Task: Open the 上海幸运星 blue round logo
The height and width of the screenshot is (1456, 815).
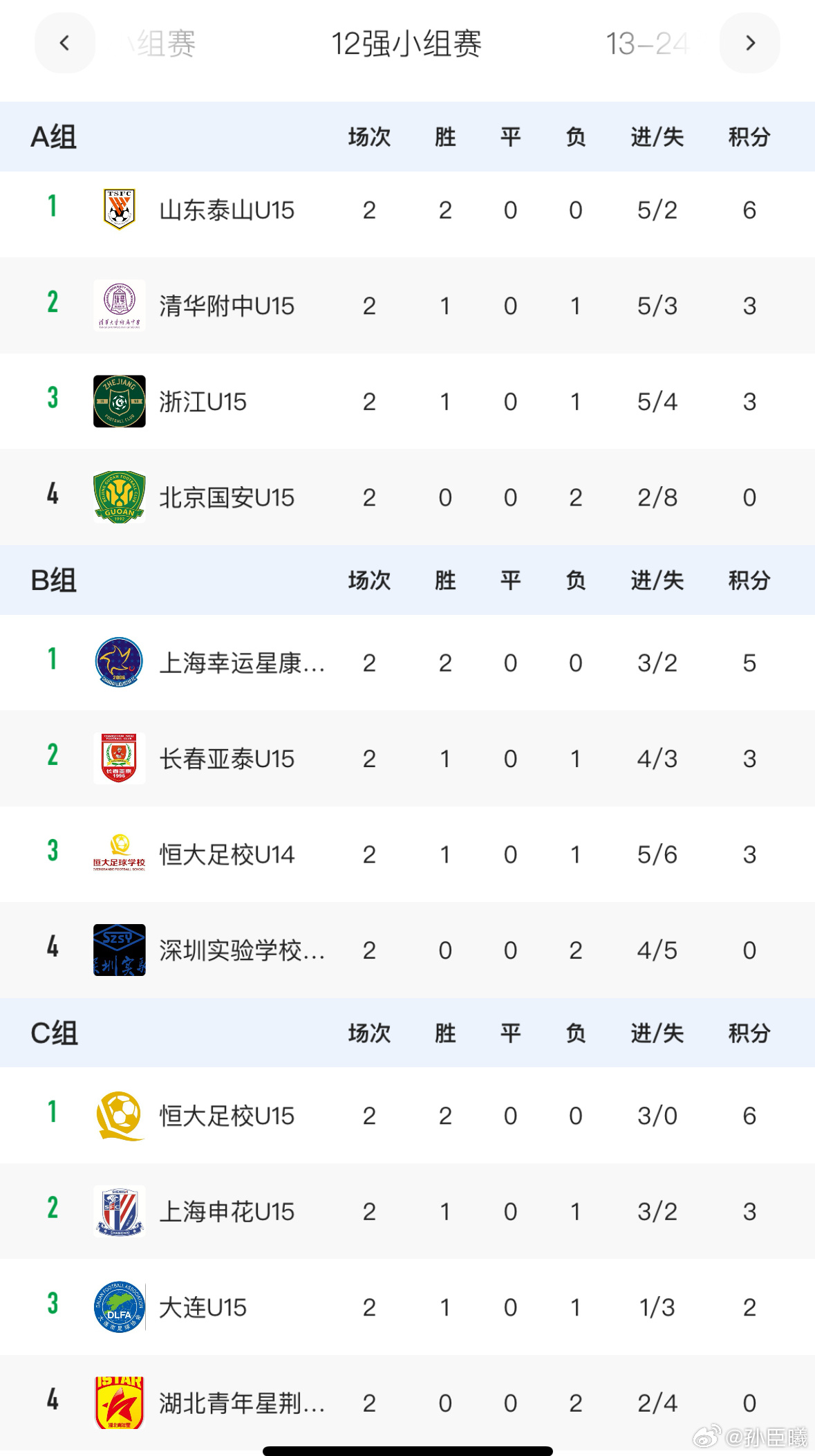Action: click(120, 663)
